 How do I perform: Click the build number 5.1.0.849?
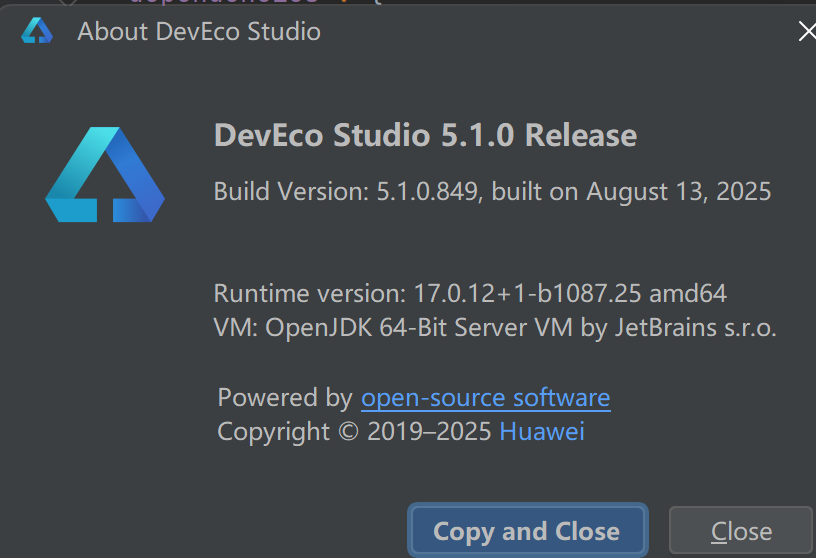tap(430, 191)
